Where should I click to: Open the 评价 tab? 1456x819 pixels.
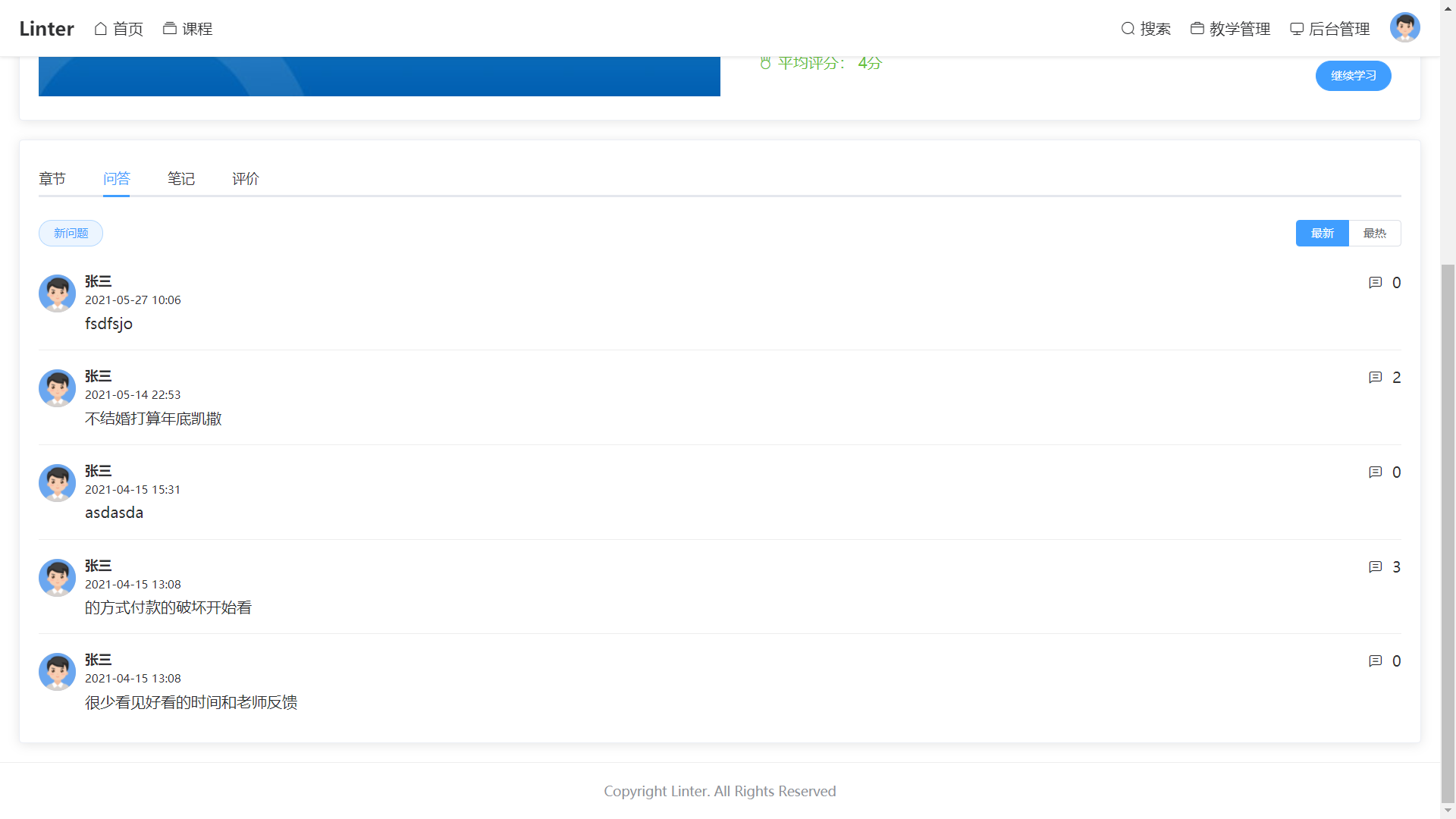246,179
